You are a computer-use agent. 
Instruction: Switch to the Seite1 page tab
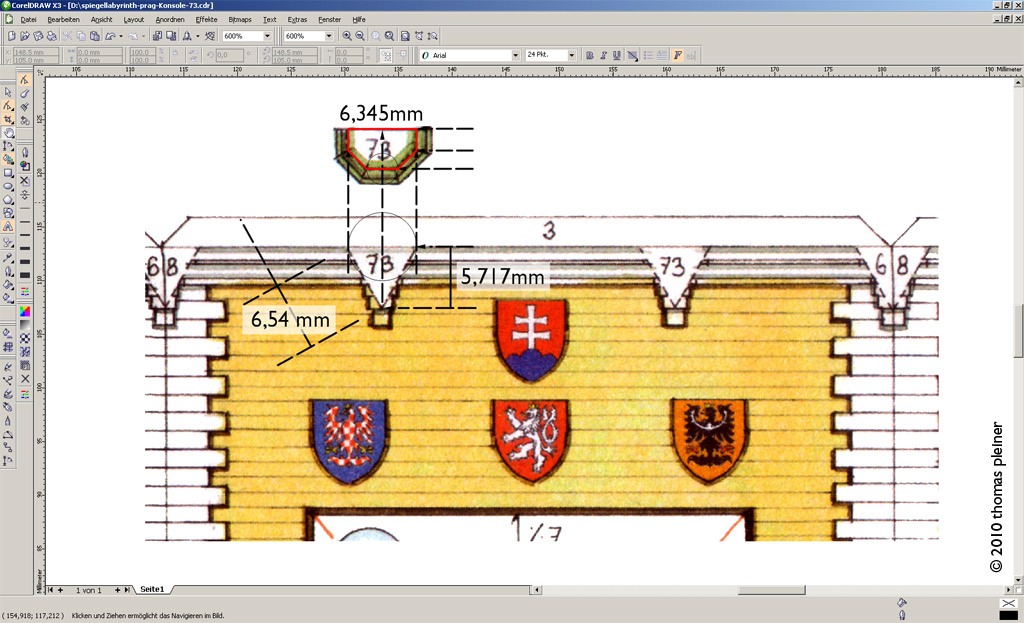152,590
